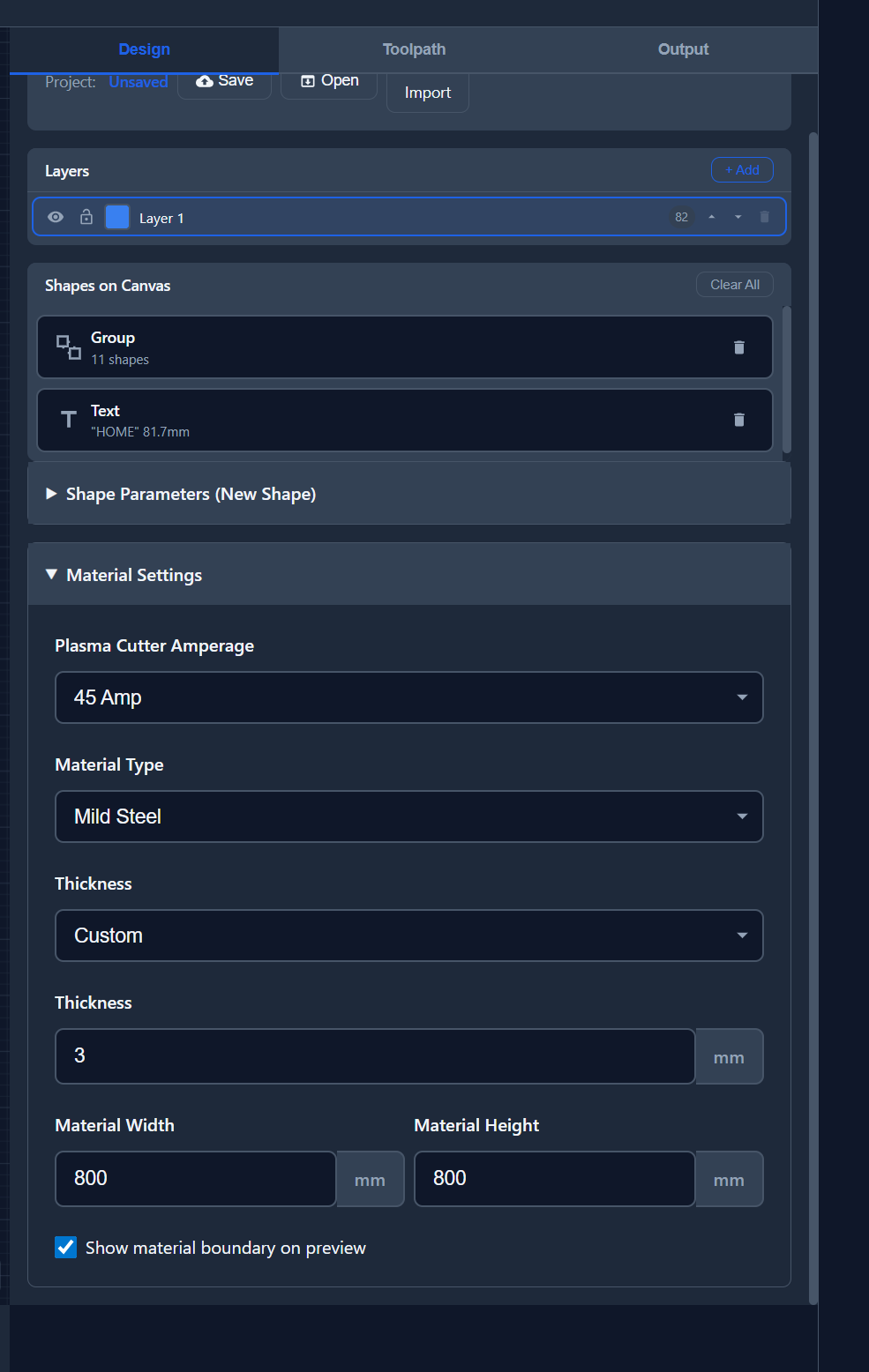869x1372 pixels.
Task: Click the Open project icon
Action: pos(306,80)
